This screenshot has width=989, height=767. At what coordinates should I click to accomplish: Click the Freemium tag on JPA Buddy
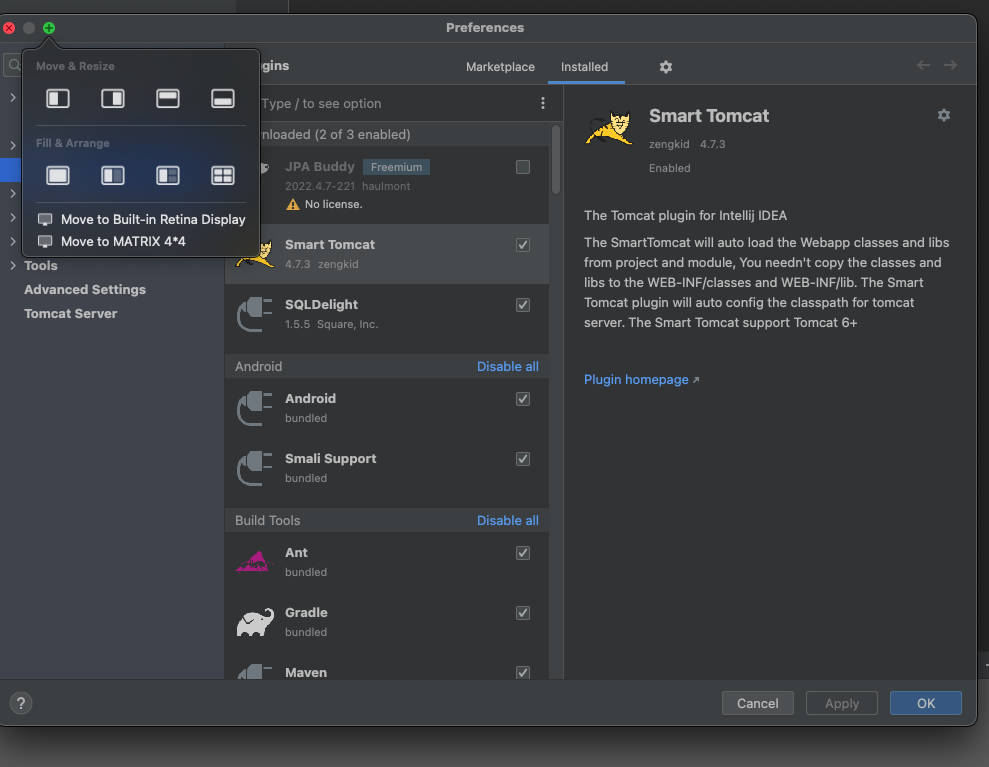pos(396,167)
